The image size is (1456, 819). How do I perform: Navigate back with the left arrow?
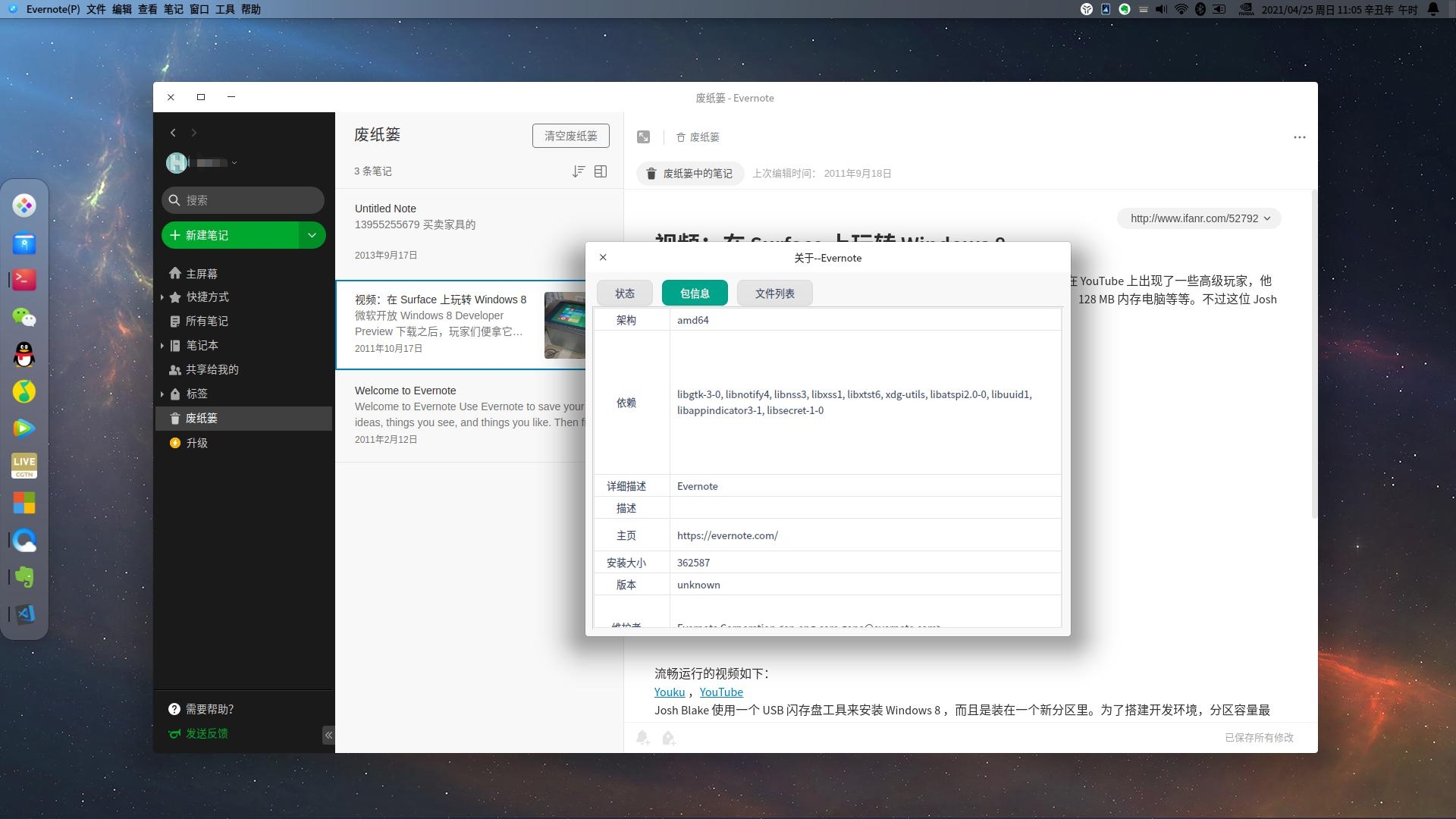point(173,133)
